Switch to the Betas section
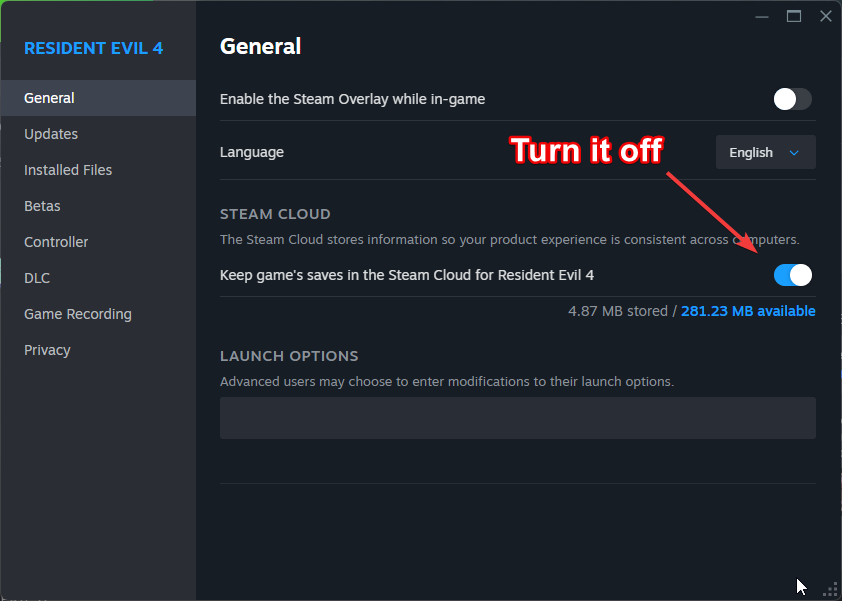Image resolution: width=842 pixels, height=601 pixels. [42, 206]
